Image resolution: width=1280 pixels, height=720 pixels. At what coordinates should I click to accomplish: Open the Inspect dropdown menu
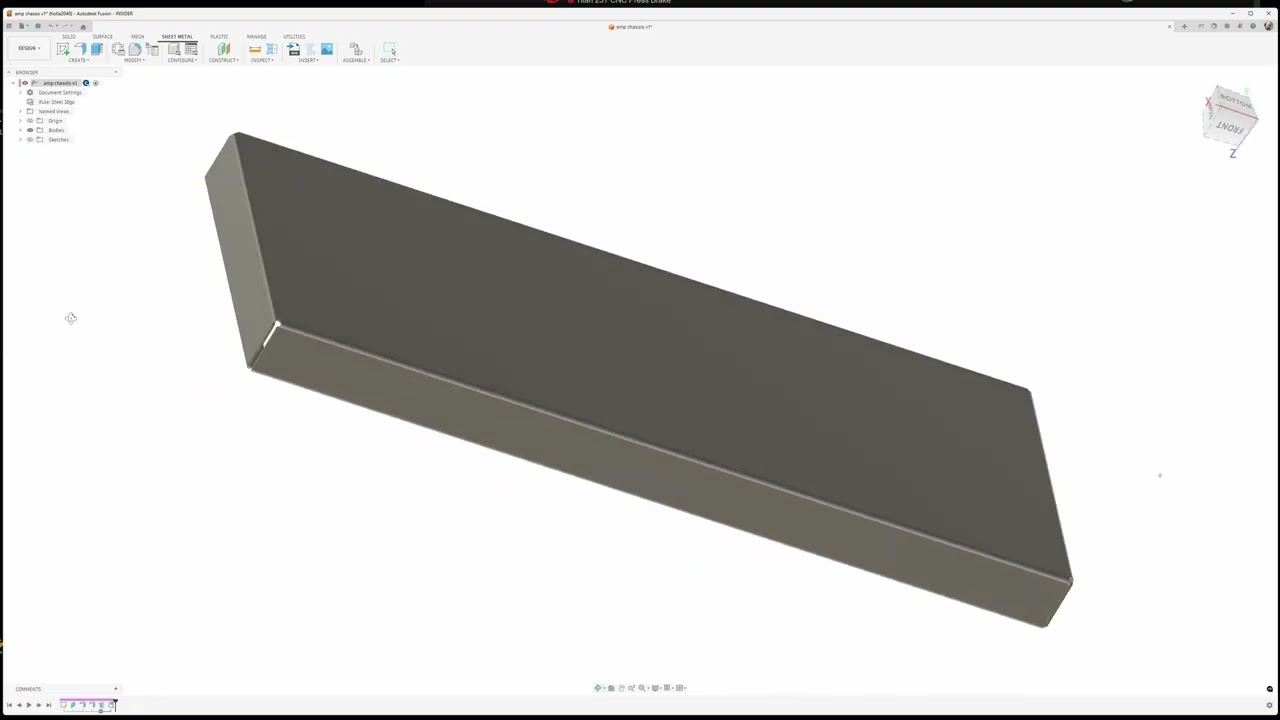tap(262, 60)
